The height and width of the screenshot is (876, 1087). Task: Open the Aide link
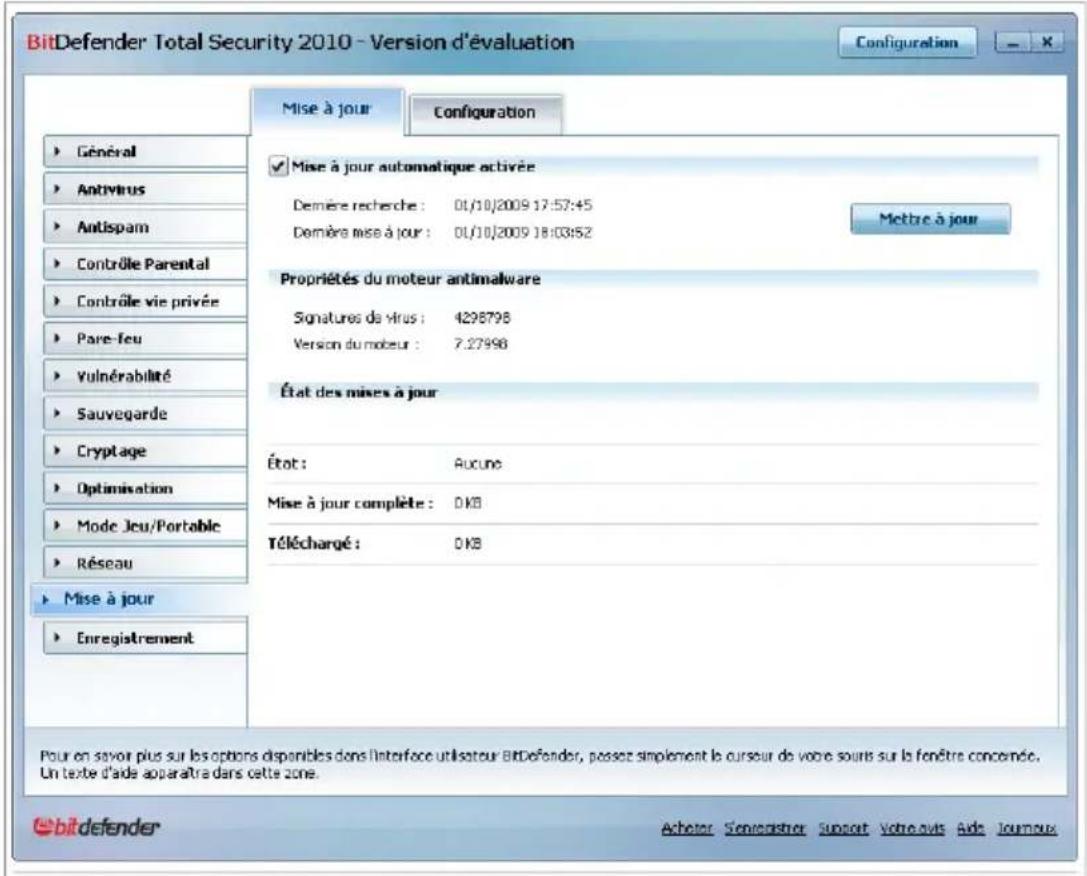971,828
